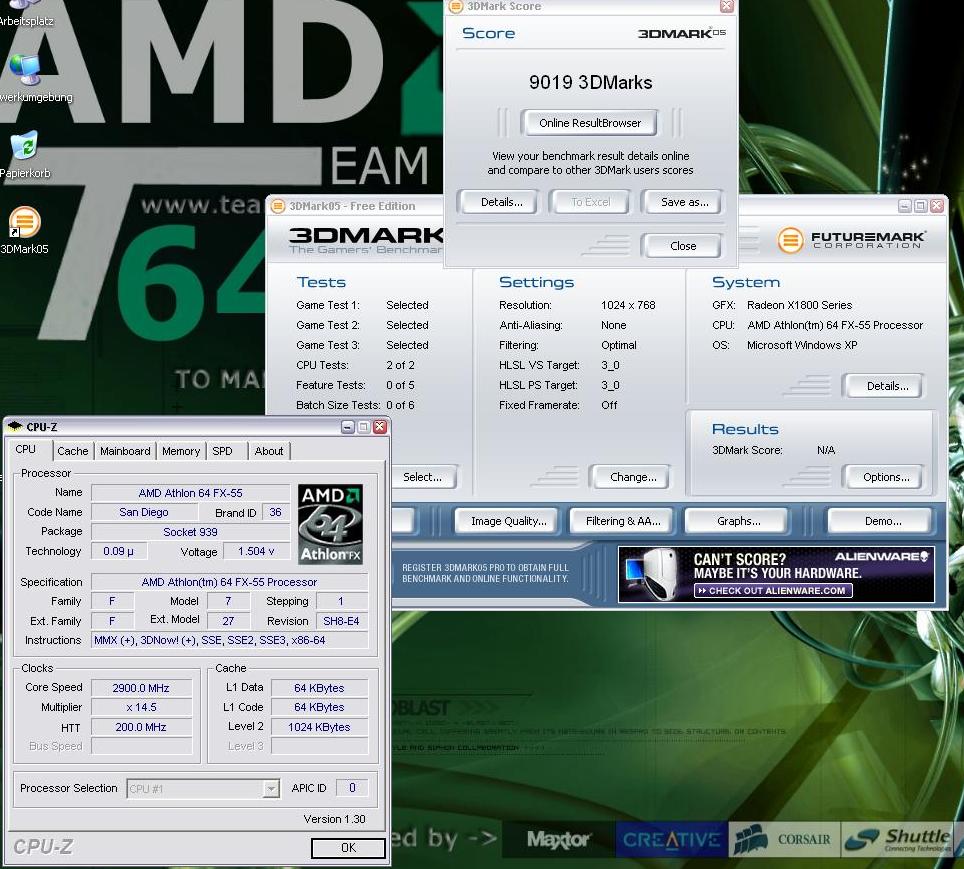Click the 9019 3DMarks score text
The width and height of the screenshot is (964, 869).
point(590,82)
